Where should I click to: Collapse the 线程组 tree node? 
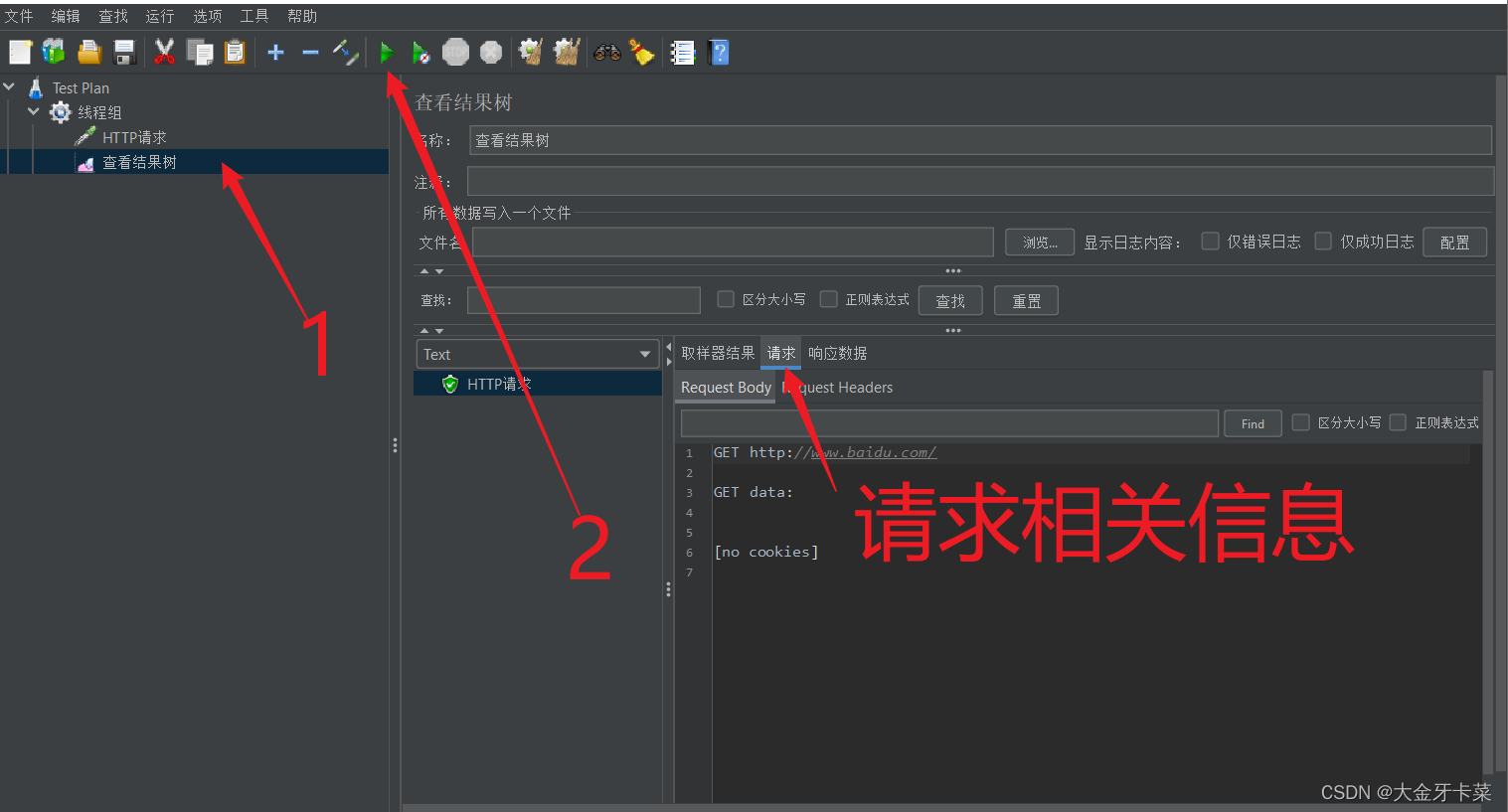[x=34, y=112]
